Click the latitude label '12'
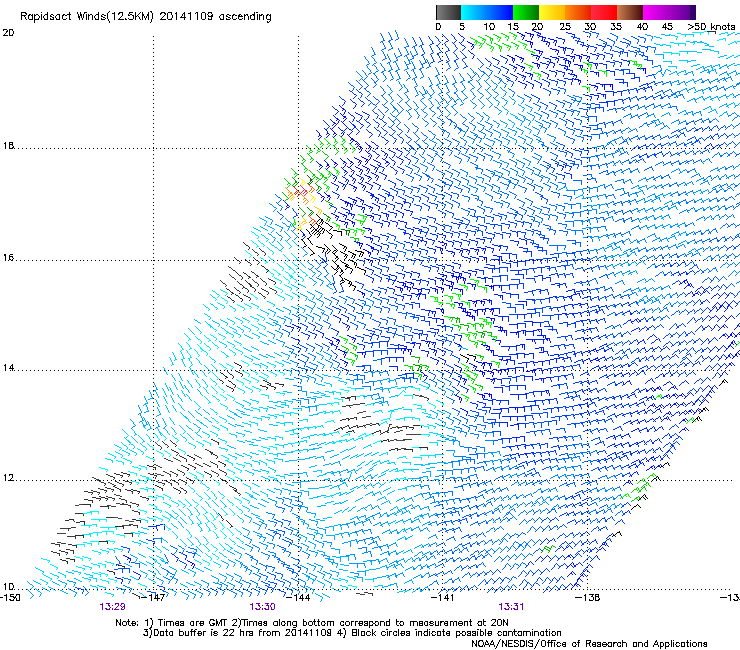This screenshot has height=650, width=740. (8, 478)
